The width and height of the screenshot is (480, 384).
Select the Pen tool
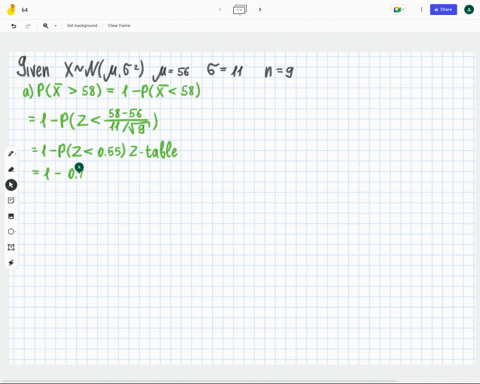point(11,154)
